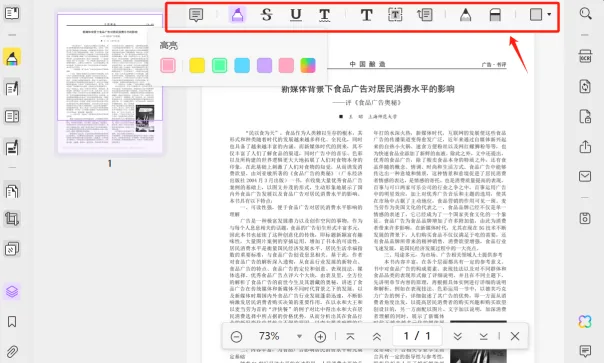Jump to the first page
The image size is (604, 363).
click(350, 336)
